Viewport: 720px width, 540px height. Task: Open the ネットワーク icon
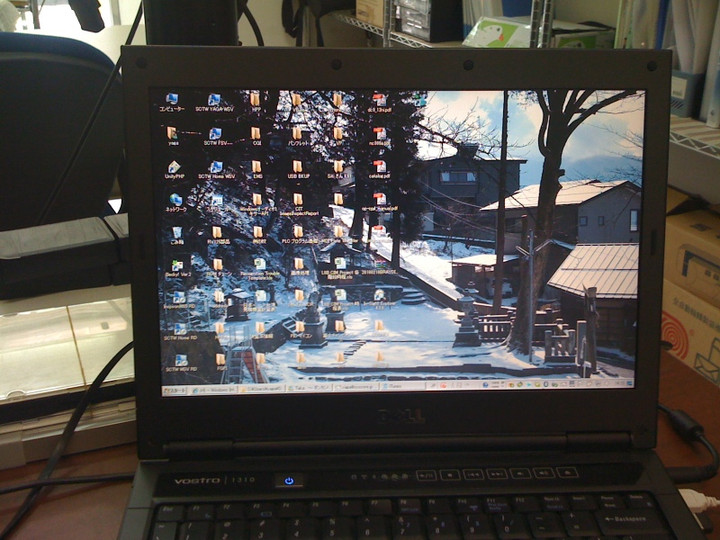click(176, 202)
